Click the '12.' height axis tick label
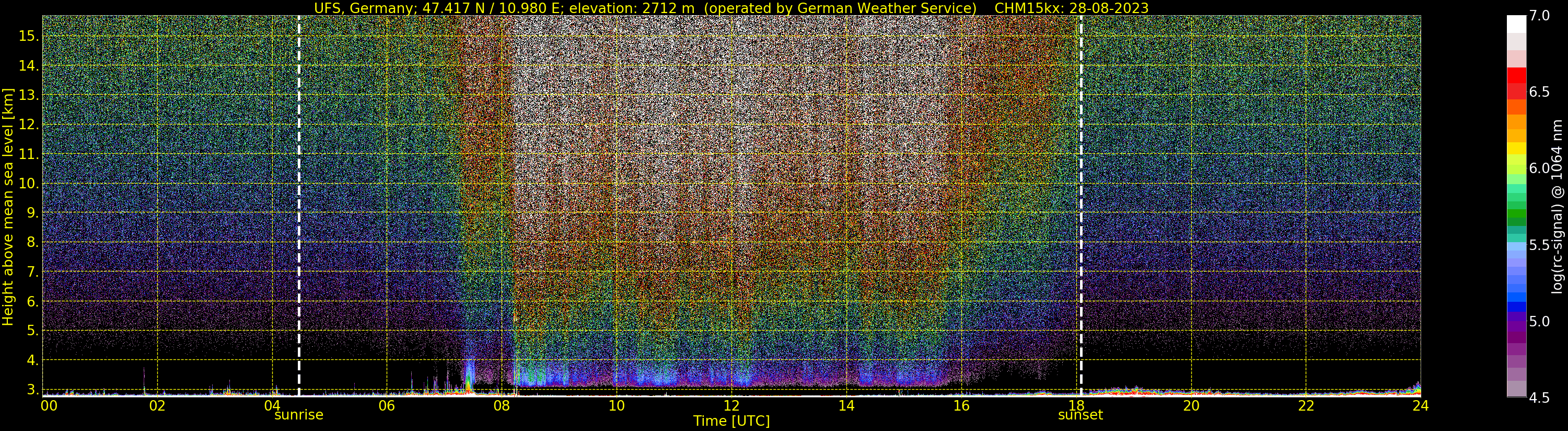1568x431 pixels. (29, 125)
